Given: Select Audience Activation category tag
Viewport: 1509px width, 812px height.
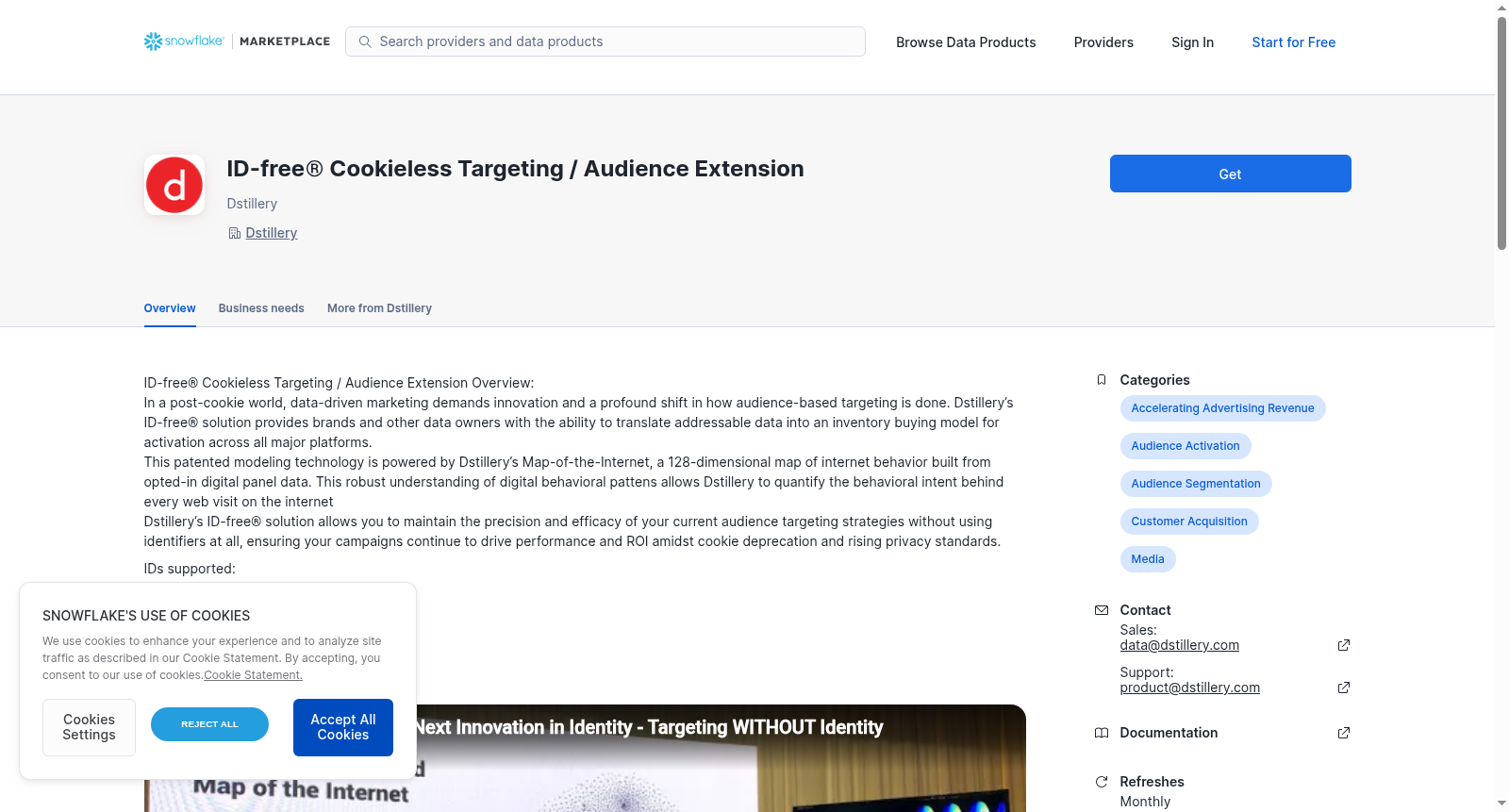Looking at the screenshot, I should (1186, 446).
